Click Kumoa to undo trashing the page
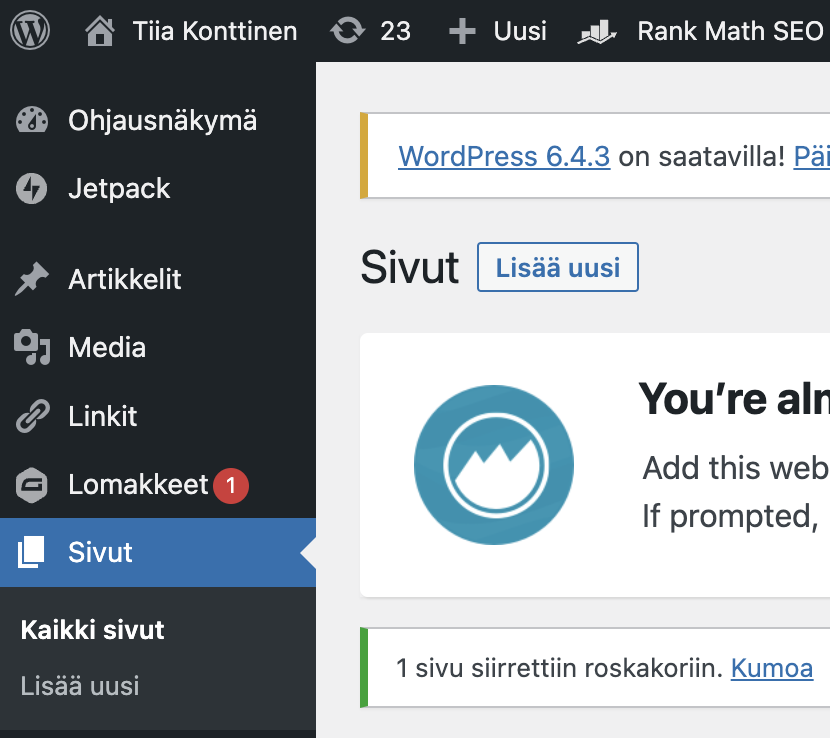The height and width of the screenshot is (738, 830). pos(771,668)
